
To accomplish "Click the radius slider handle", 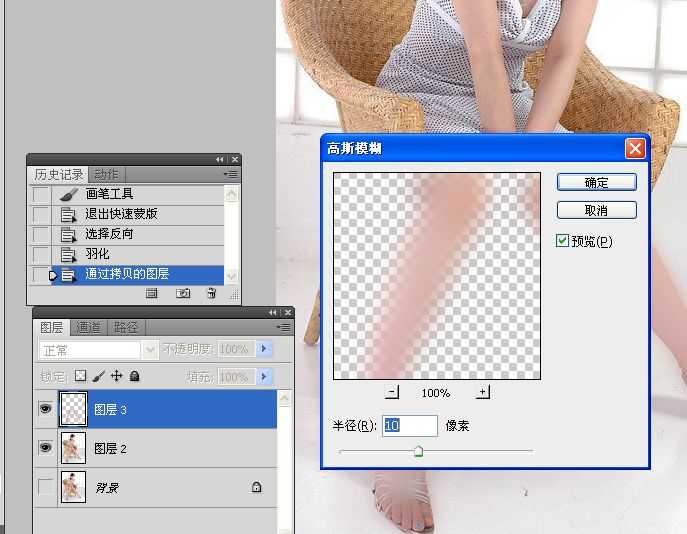I will (x=418, y=451).
